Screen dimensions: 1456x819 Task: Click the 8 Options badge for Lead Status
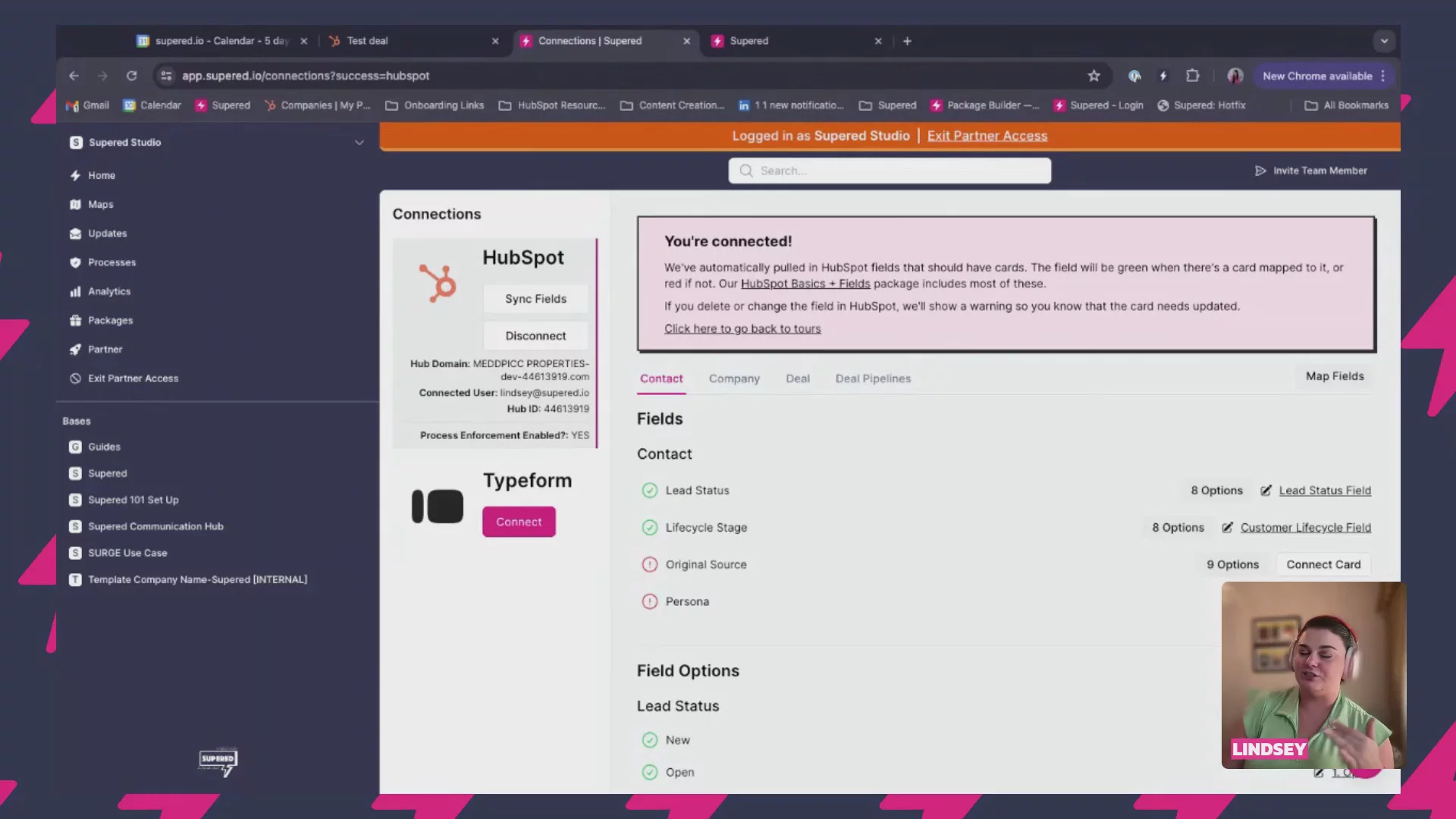click(1216, 491)
